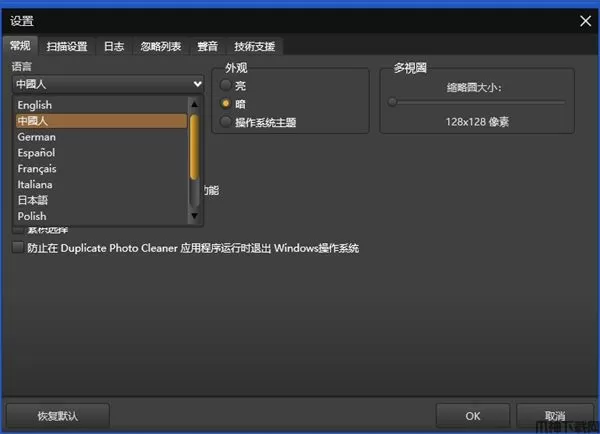The image size is (600, 434).
Task: Open the 忽略列表 tab
Action: click(x=161, y=46)
